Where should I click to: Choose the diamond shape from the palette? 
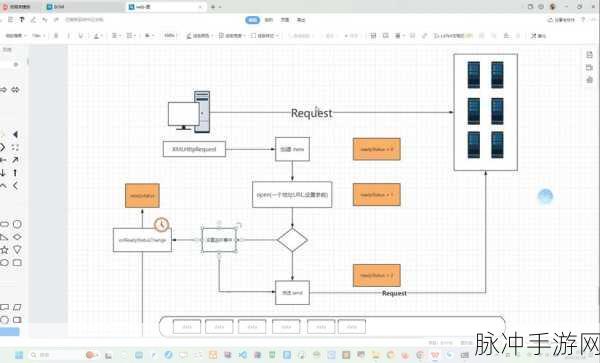coord(17,237)
